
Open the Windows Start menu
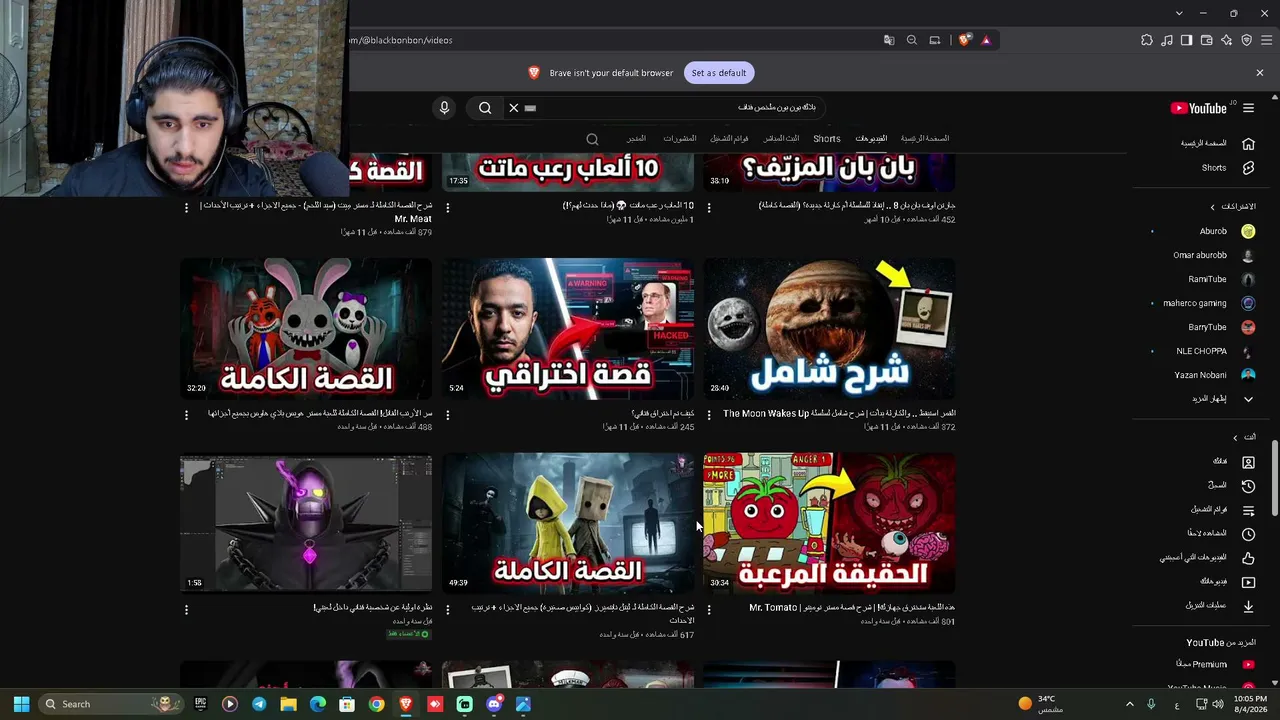click(x=21, y=704)
